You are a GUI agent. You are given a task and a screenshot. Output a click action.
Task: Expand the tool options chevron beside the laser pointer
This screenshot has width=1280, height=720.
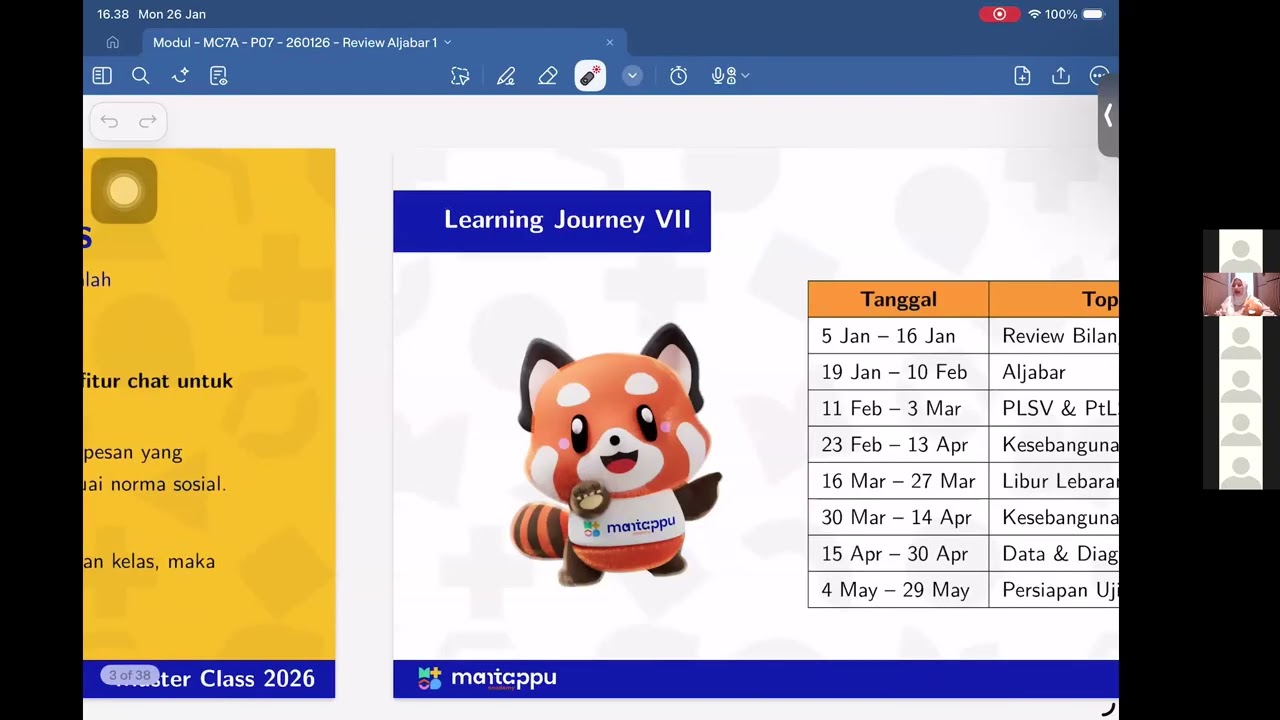(632, 76)
